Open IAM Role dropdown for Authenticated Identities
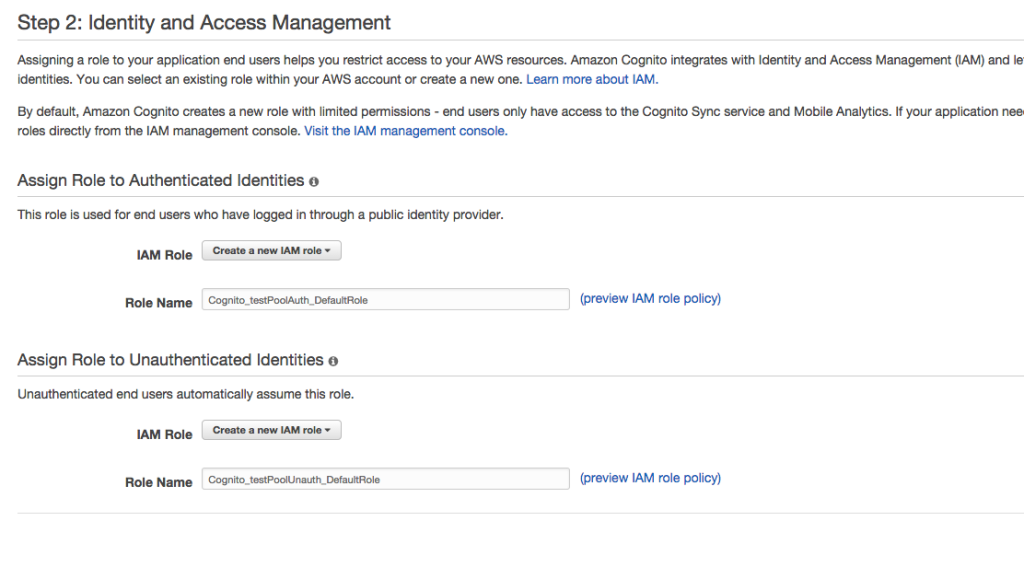The height and width of the screenshot is (567, 1024). click(x=272, y=251)
